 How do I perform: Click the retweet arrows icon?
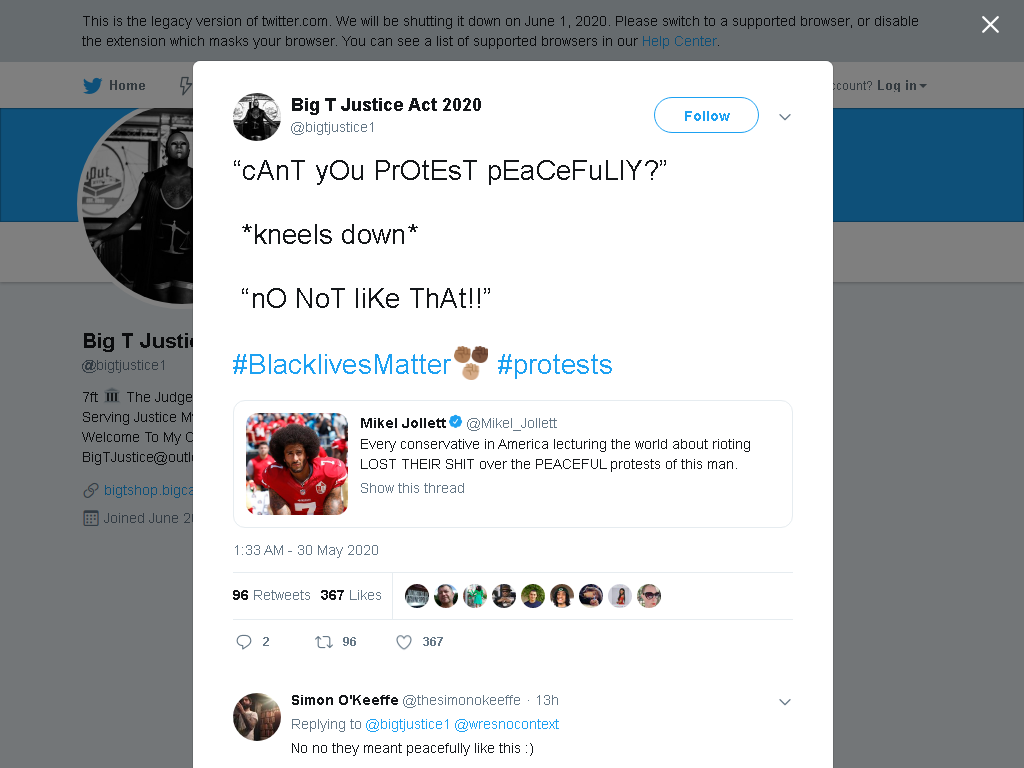coord(324,642)
